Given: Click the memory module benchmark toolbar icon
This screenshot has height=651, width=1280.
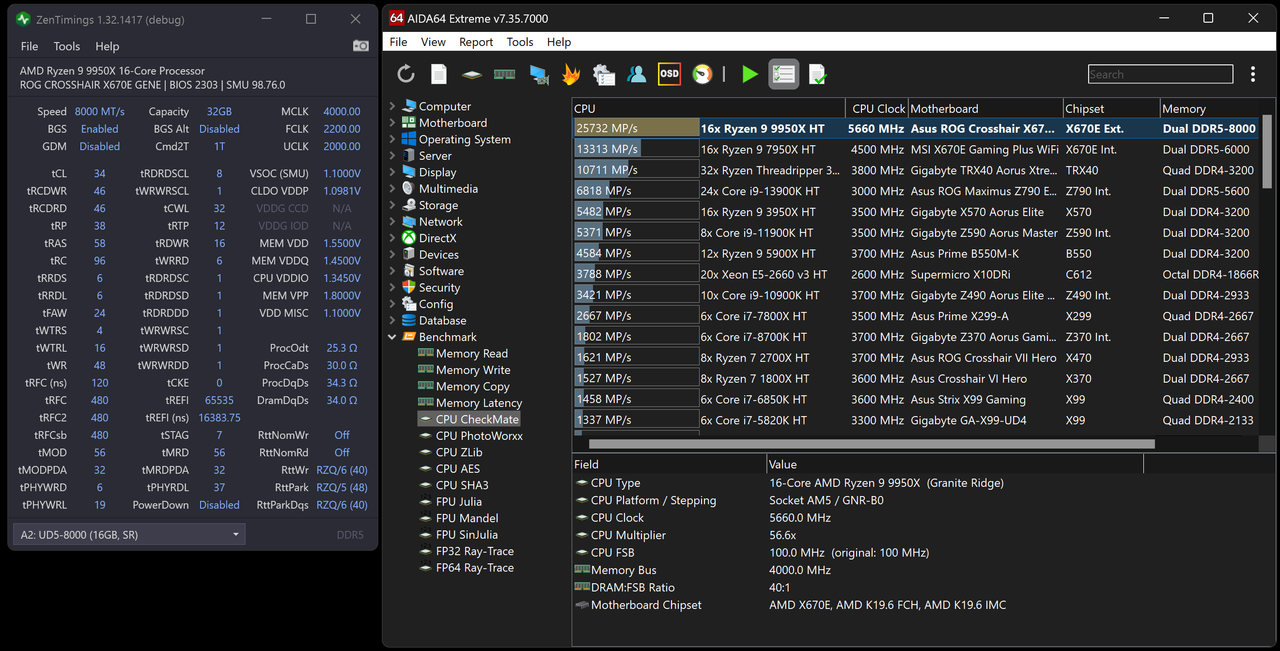Looking at the screenshot, I should click(x=505, y=74).
